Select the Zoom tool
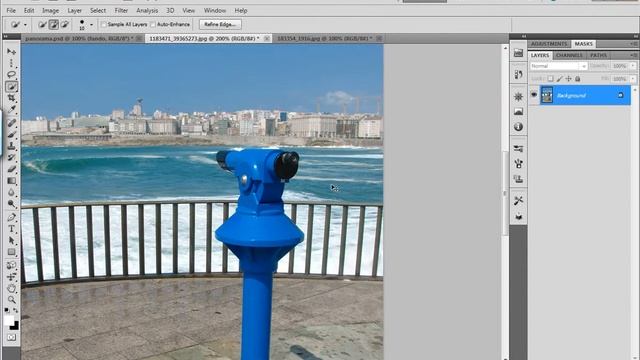 click(x=11, y=300)
